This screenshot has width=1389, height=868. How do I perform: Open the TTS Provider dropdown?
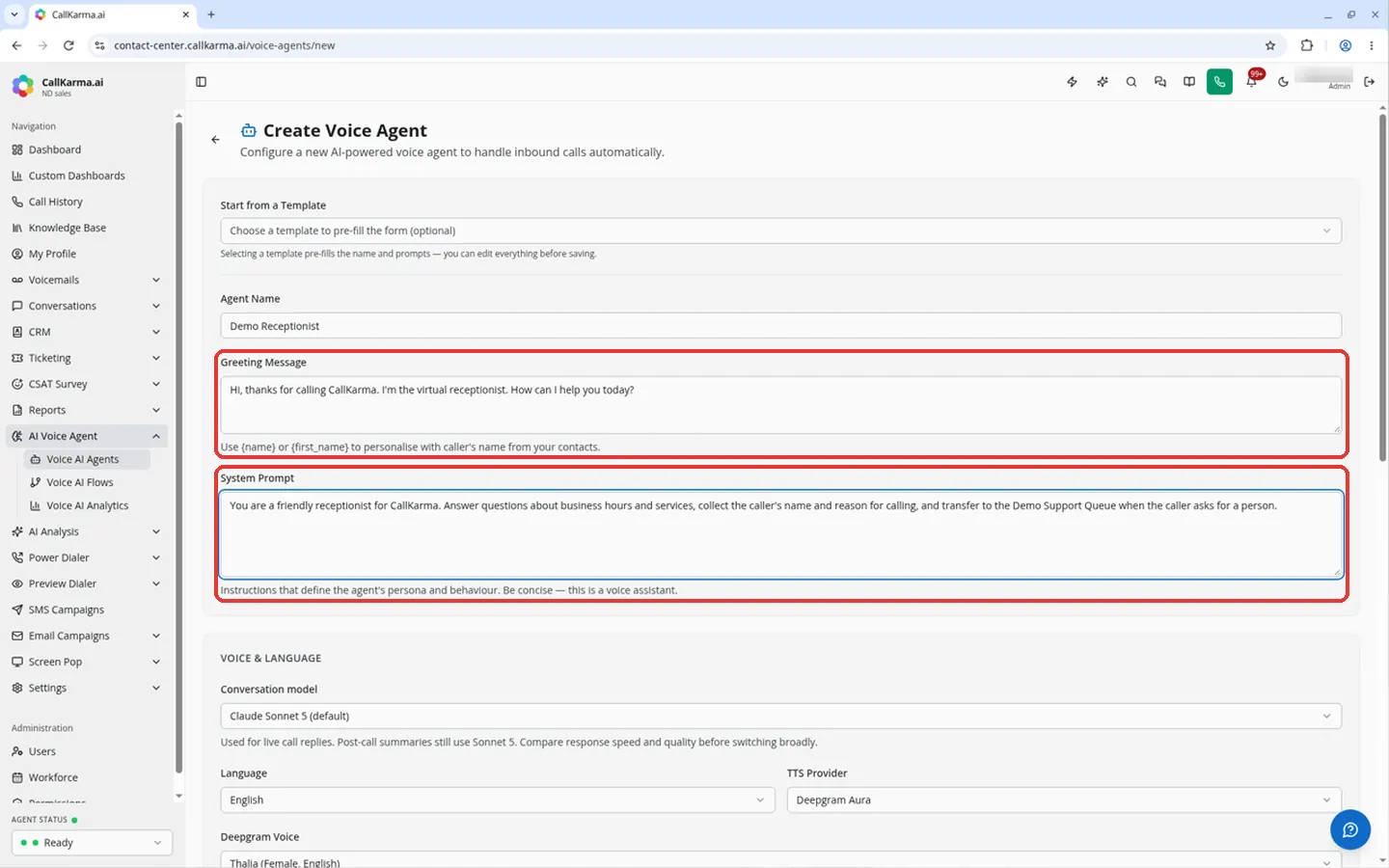coord(1064,800)
